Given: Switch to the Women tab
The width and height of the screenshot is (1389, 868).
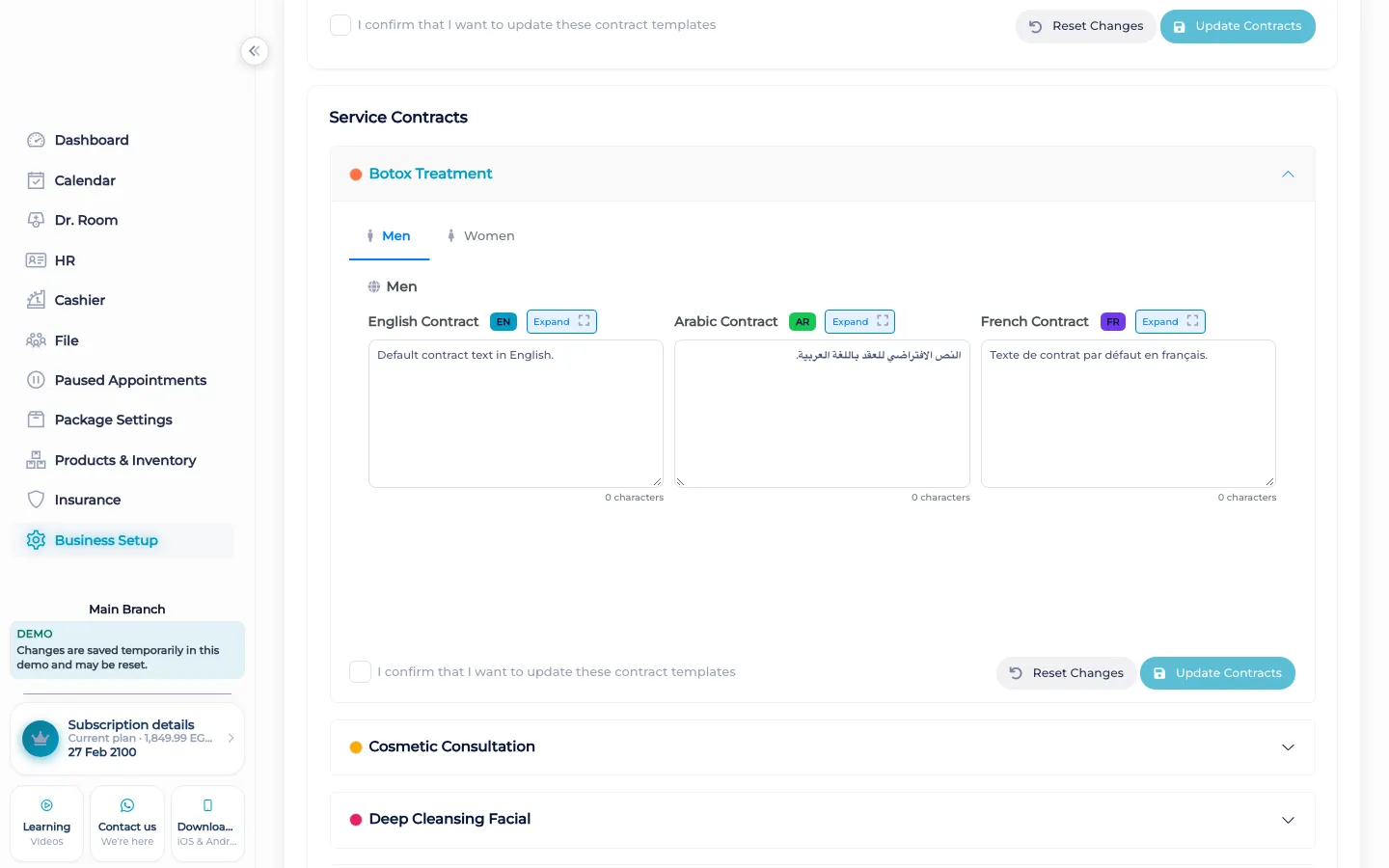Looking at the screenshot, I should [x=480, y=236].
